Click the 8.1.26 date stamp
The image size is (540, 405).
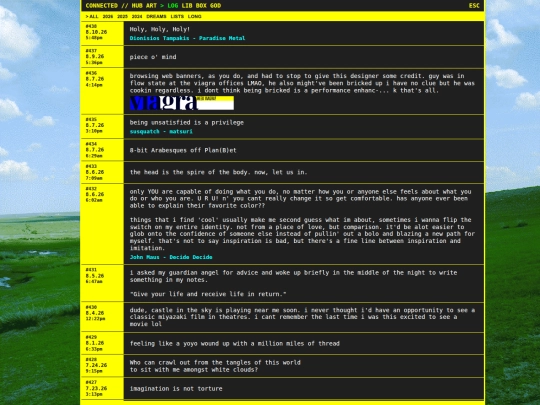[95, 343]
